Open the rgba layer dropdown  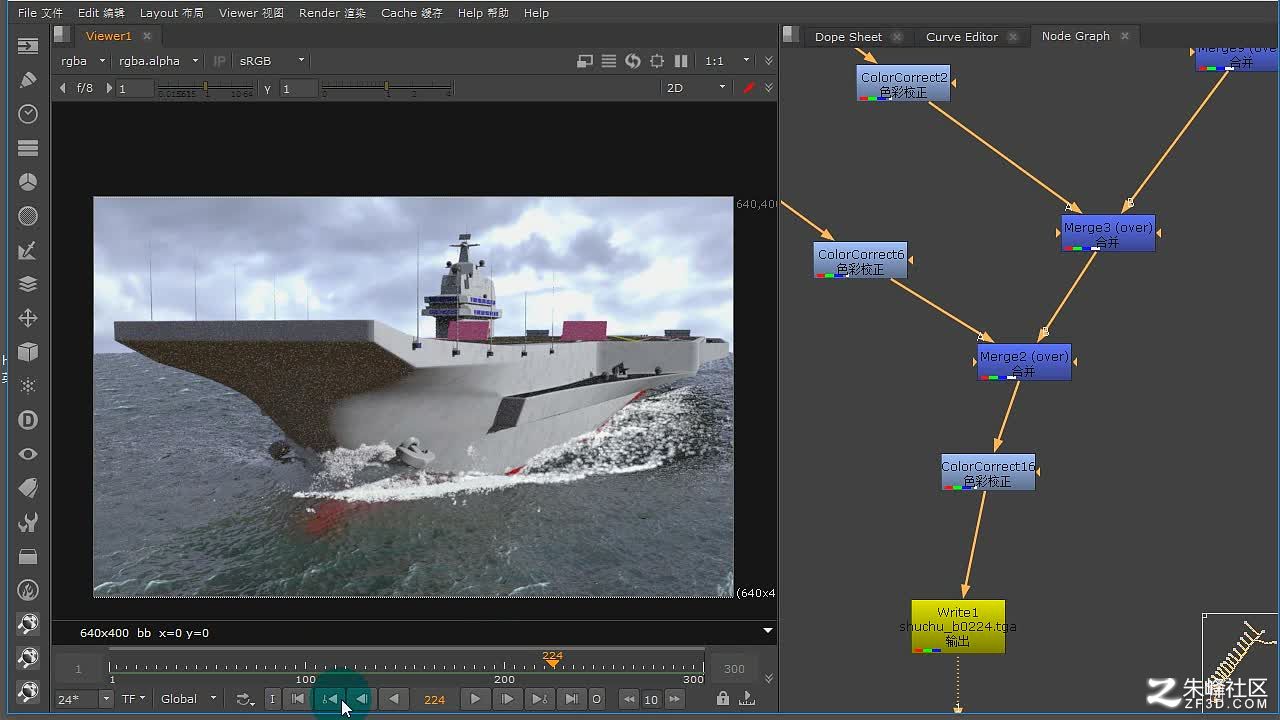coord(82,61)
